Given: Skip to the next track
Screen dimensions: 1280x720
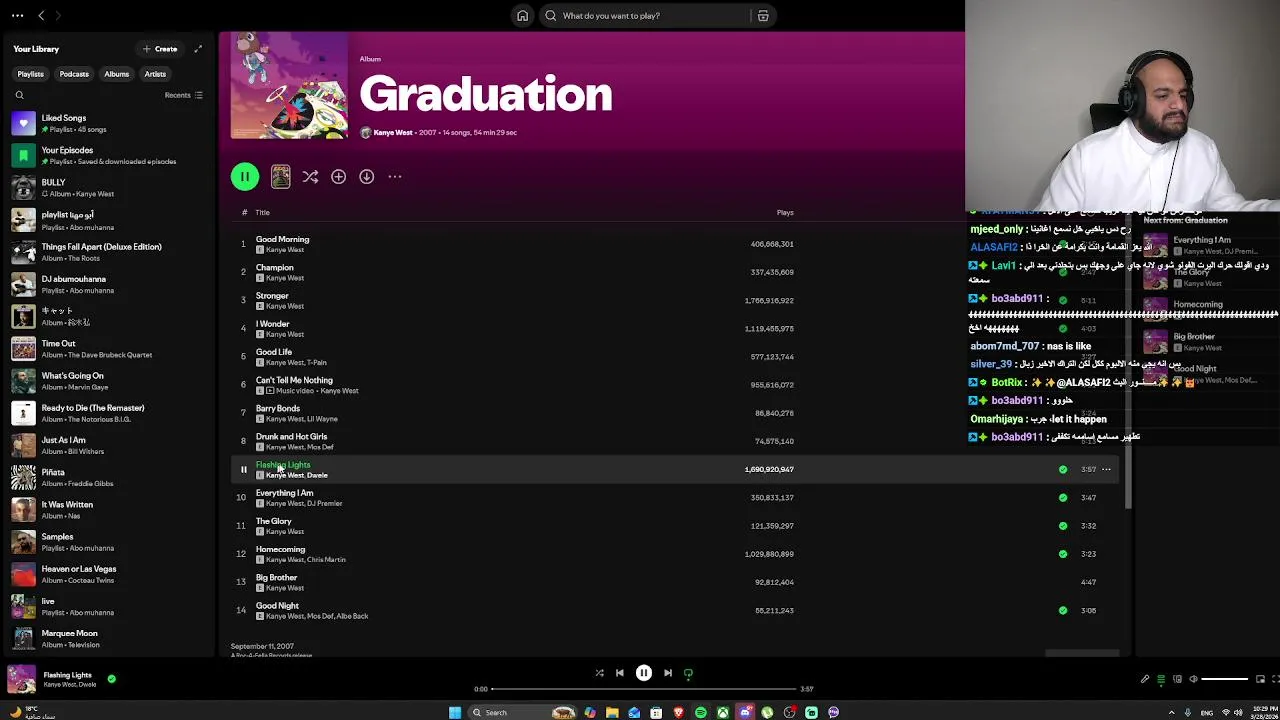Looking at the screenshot, I should 668,673.
